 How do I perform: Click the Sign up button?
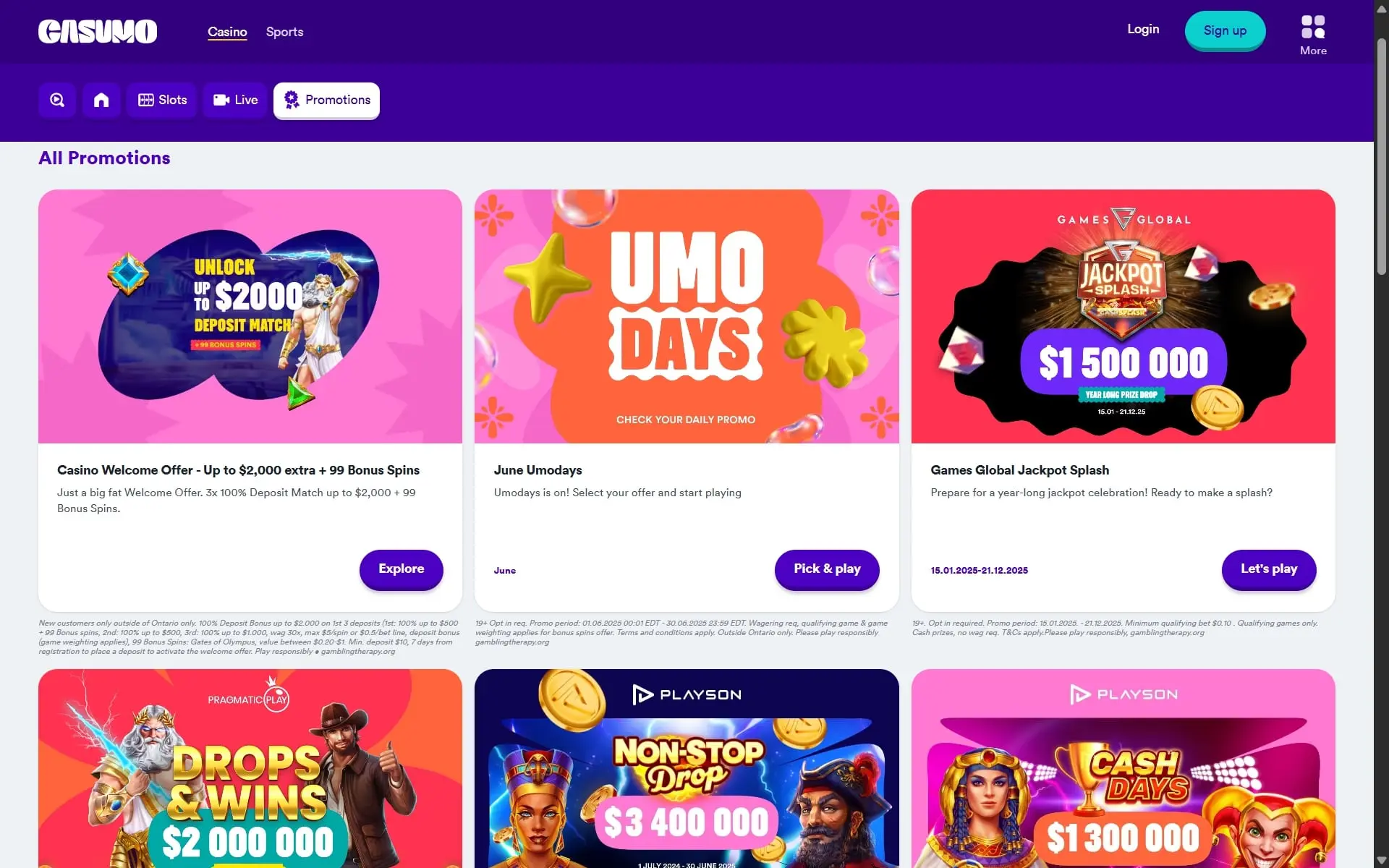(1225, 30)
